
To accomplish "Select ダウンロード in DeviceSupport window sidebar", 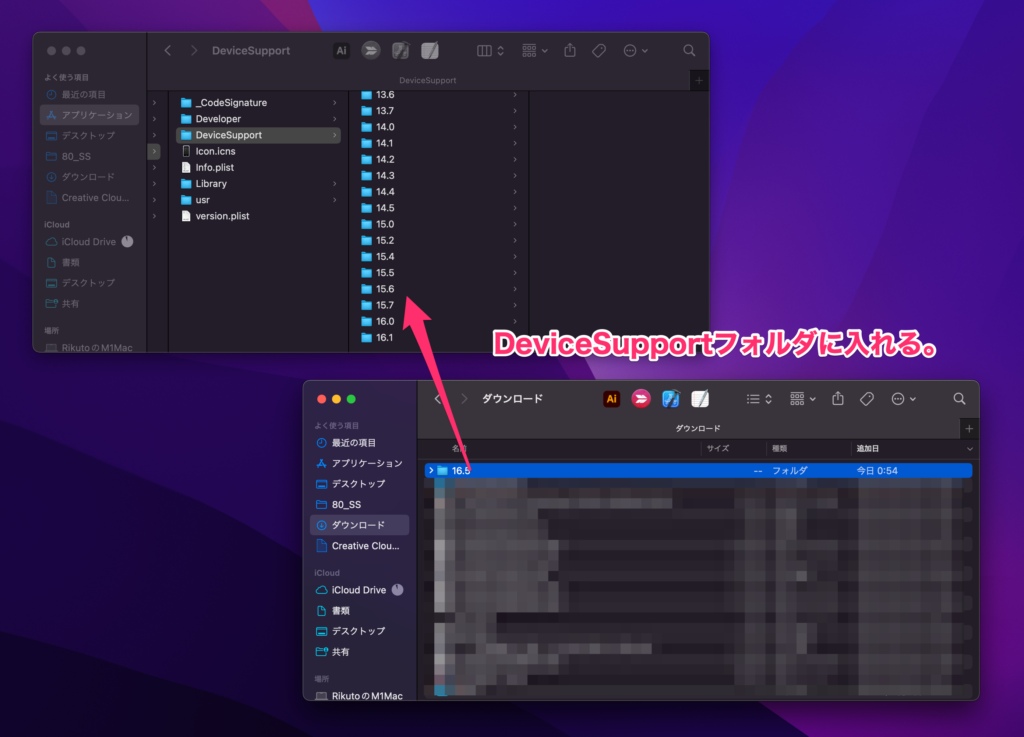I will tap(89, 177).
